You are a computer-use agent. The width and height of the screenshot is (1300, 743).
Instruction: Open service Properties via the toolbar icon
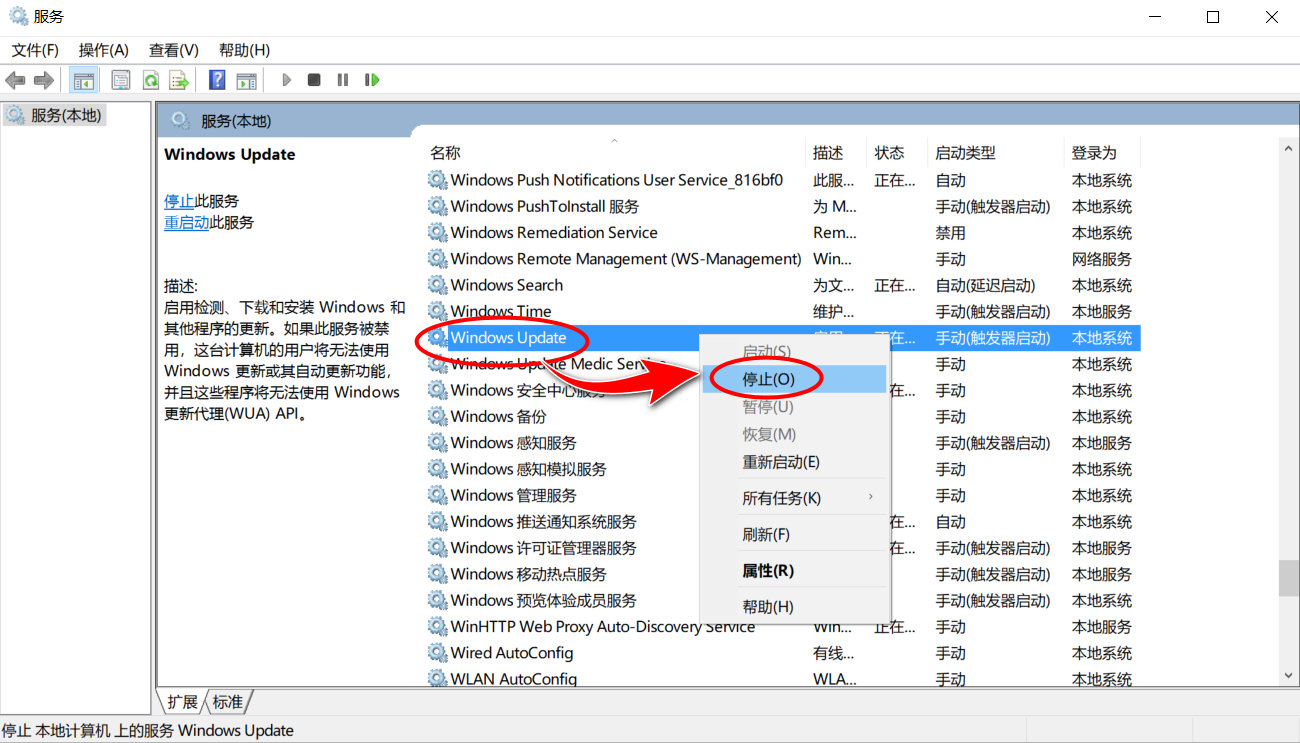(120, 79)
